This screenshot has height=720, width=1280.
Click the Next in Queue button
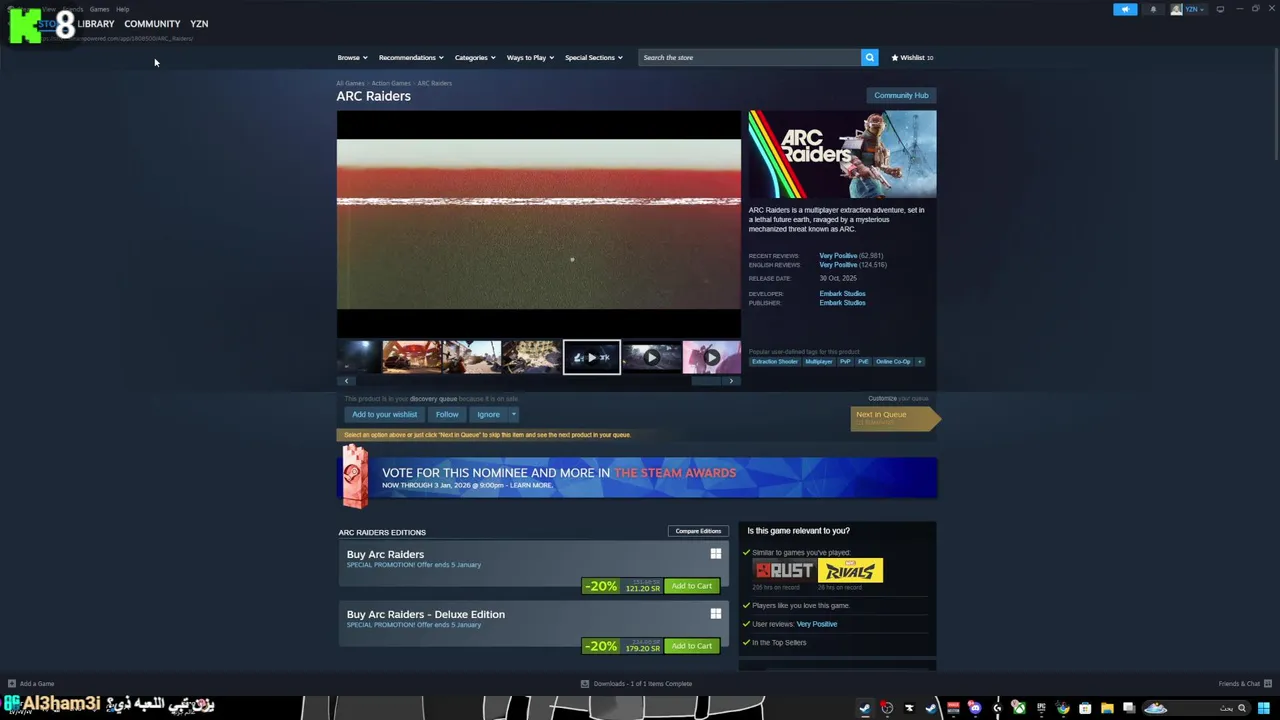(895, 418)
